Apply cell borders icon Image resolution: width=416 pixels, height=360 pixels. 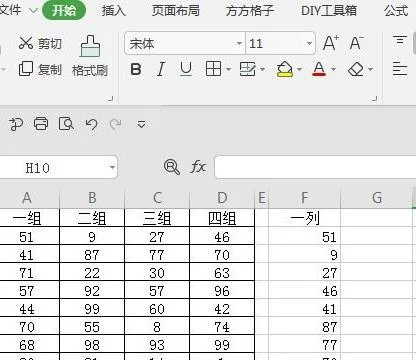[x=213, y=69]
